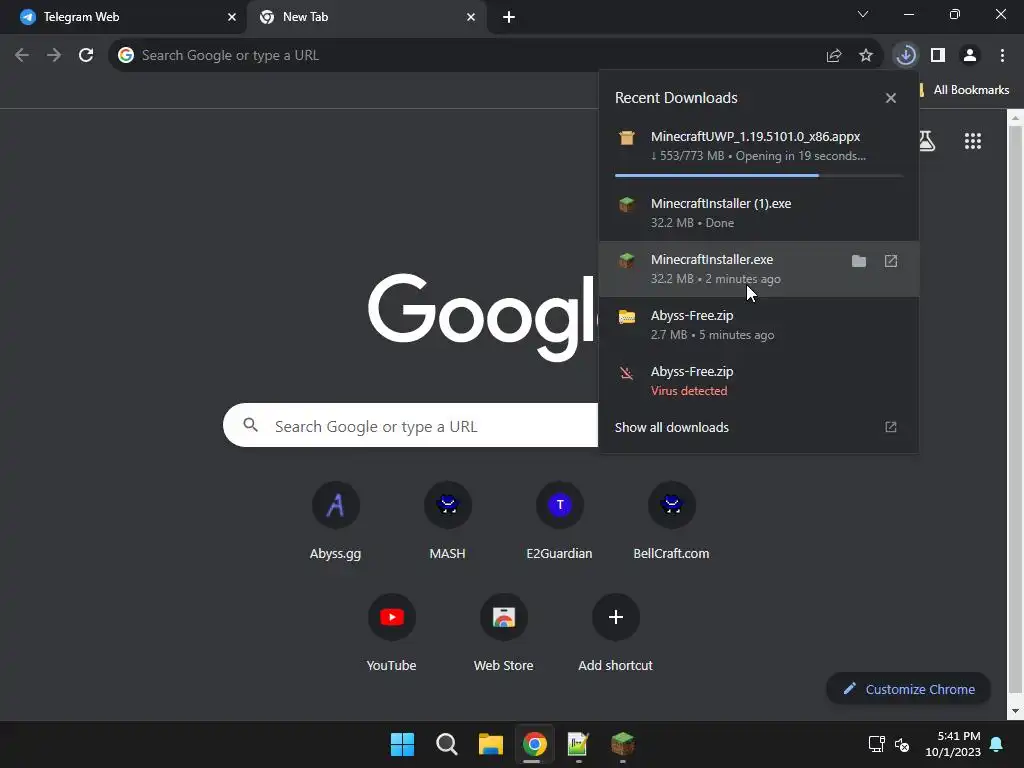Viewport: 1024px width, 768px height.
Task: Click the share page icon
Action: tap(833, 56)
